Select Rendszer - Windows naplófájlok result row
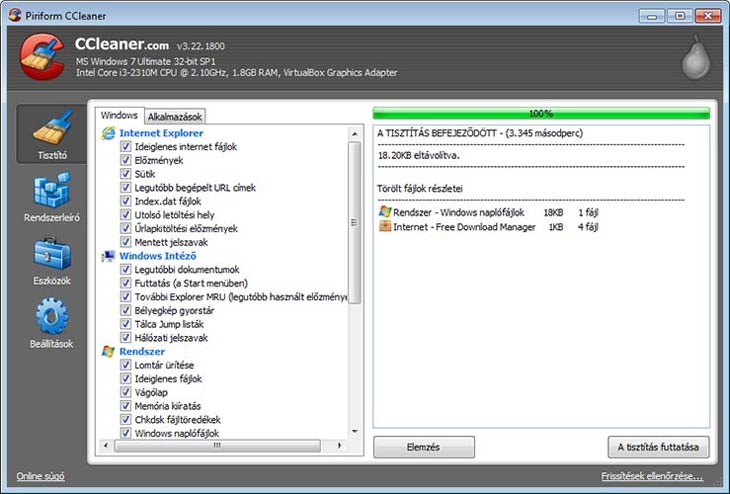 click(x=462, y=212)
